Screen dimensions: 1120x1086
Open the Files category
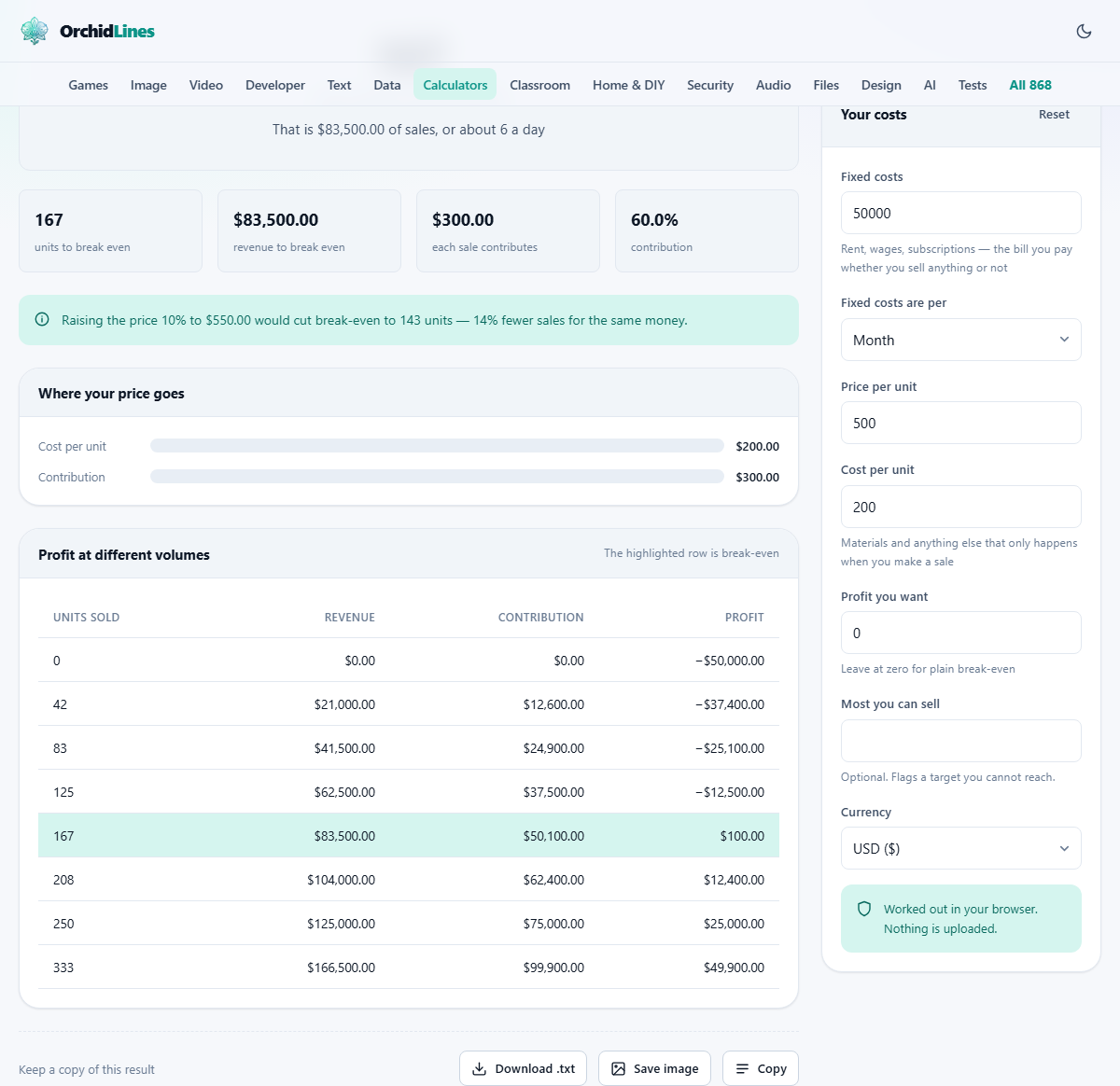coord(826,85)
